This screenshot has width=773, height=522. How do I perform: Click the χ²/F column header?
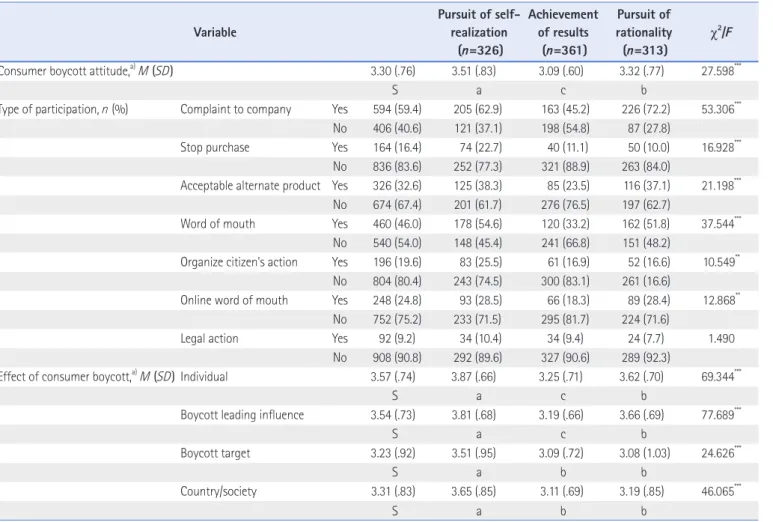pyautogui.click(x=721, y=33)
